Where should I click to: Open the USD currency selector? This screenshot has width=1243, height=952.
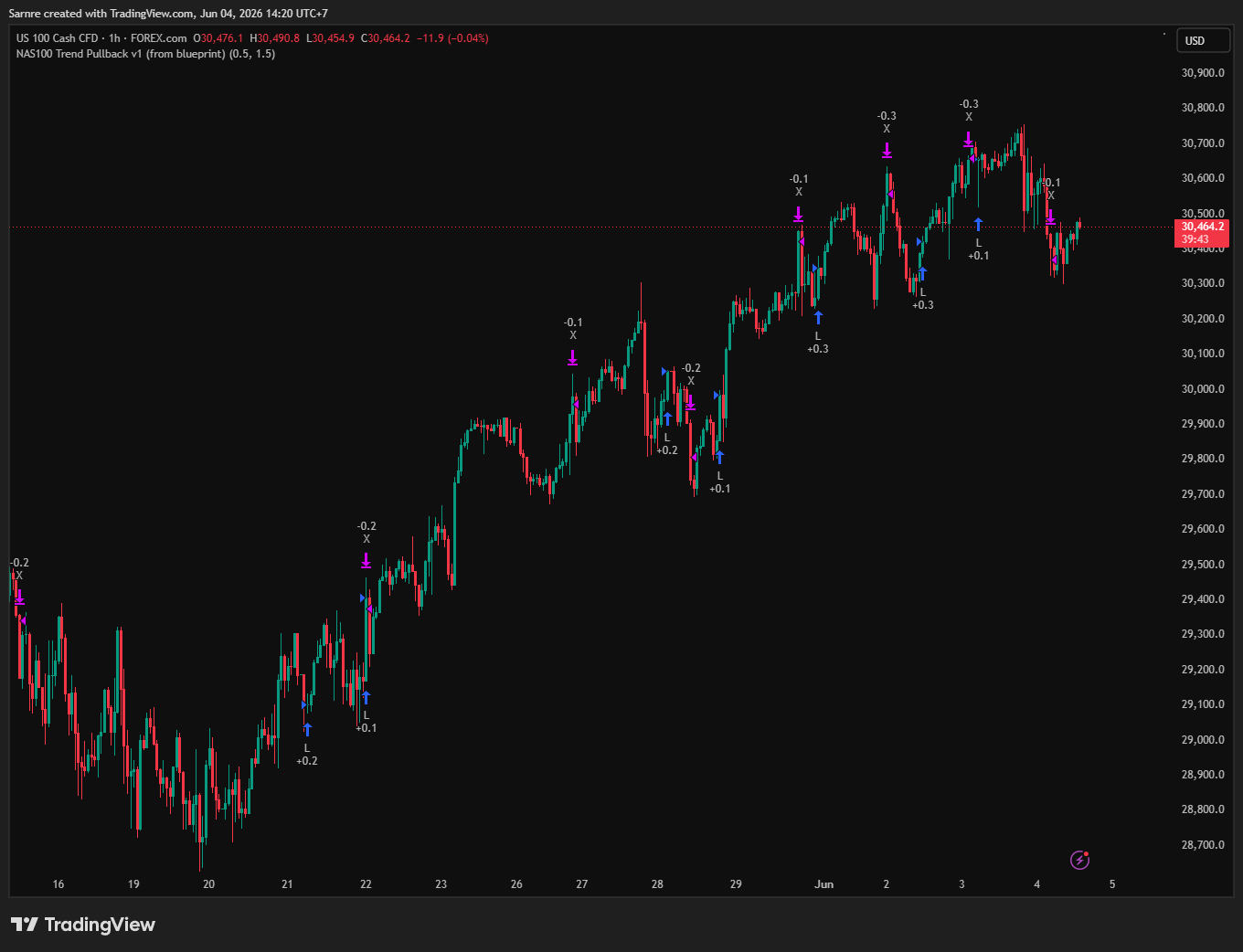(x=1203, y=40)
